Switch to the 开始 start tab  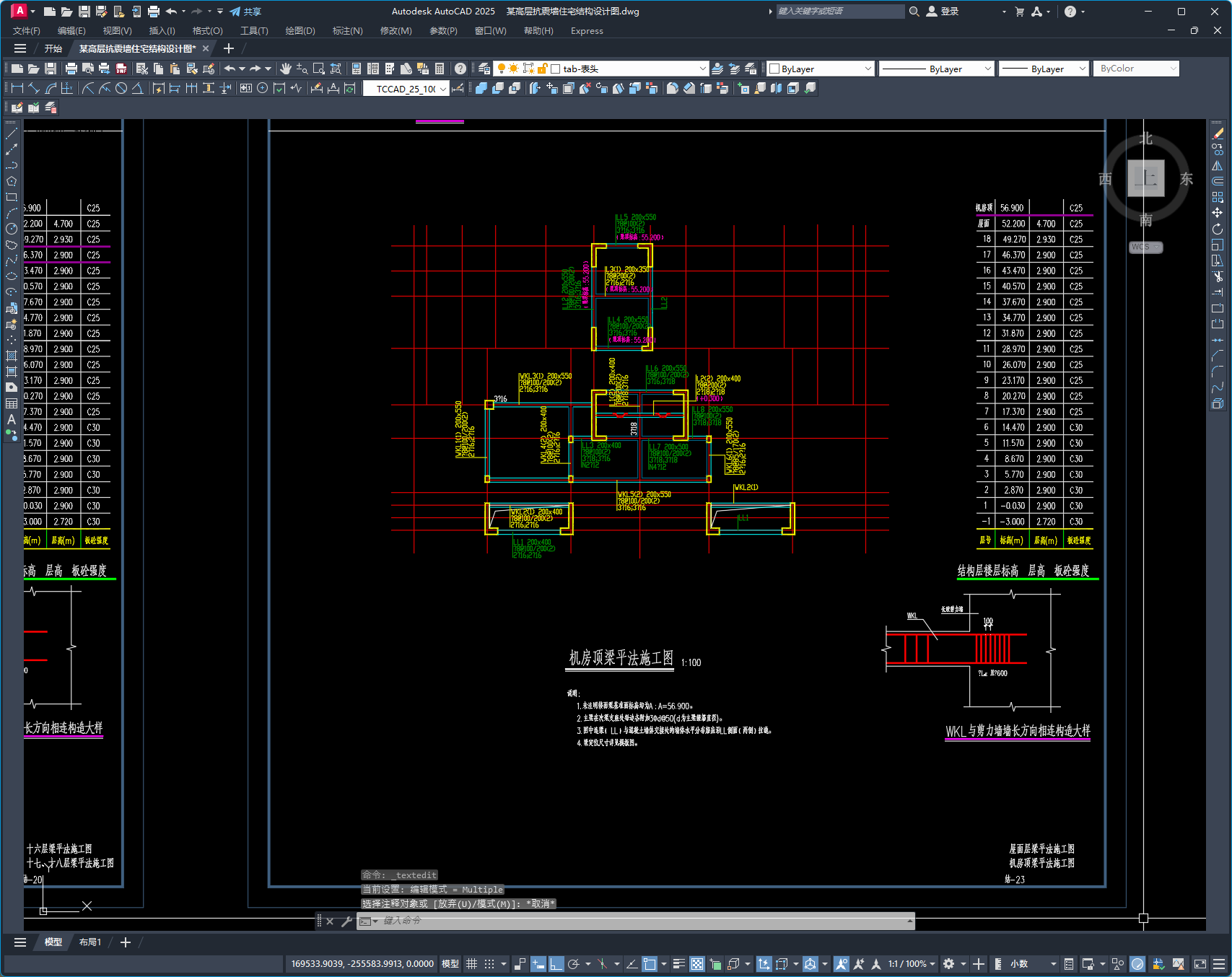click(x=53, y=49)
